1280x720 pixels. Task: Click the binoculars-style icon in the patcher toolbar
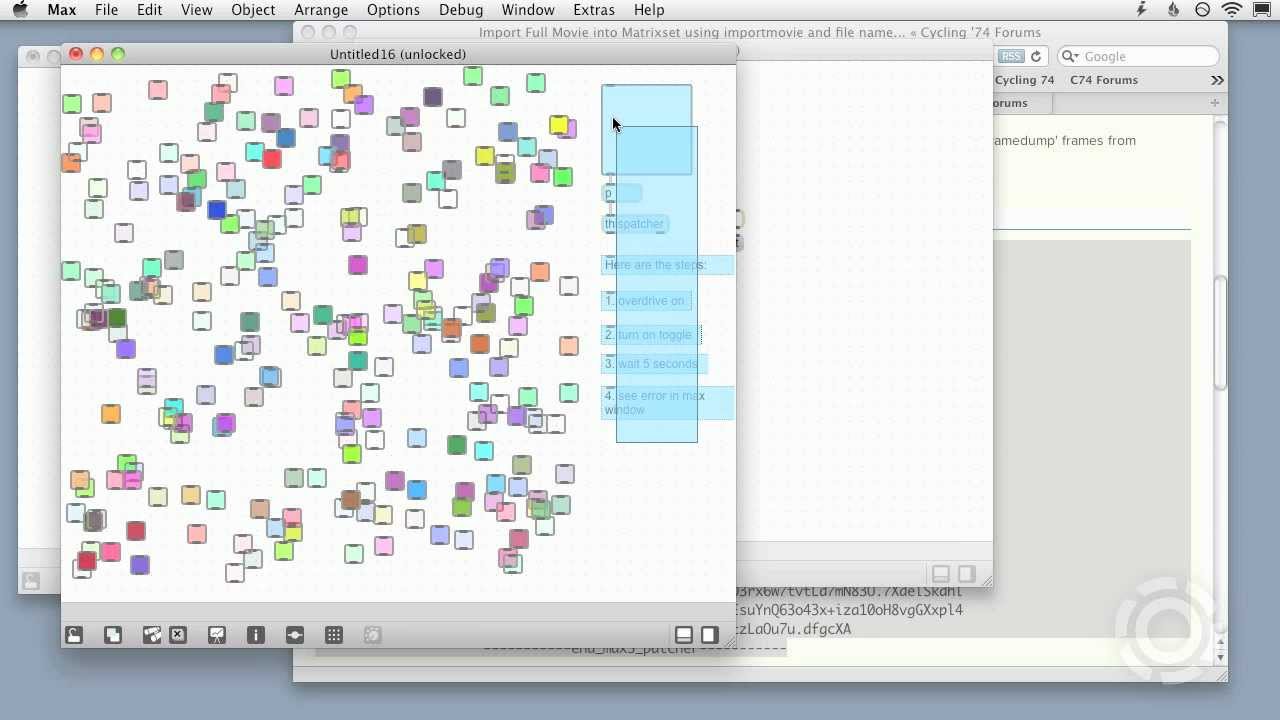[x=152, y=635]
